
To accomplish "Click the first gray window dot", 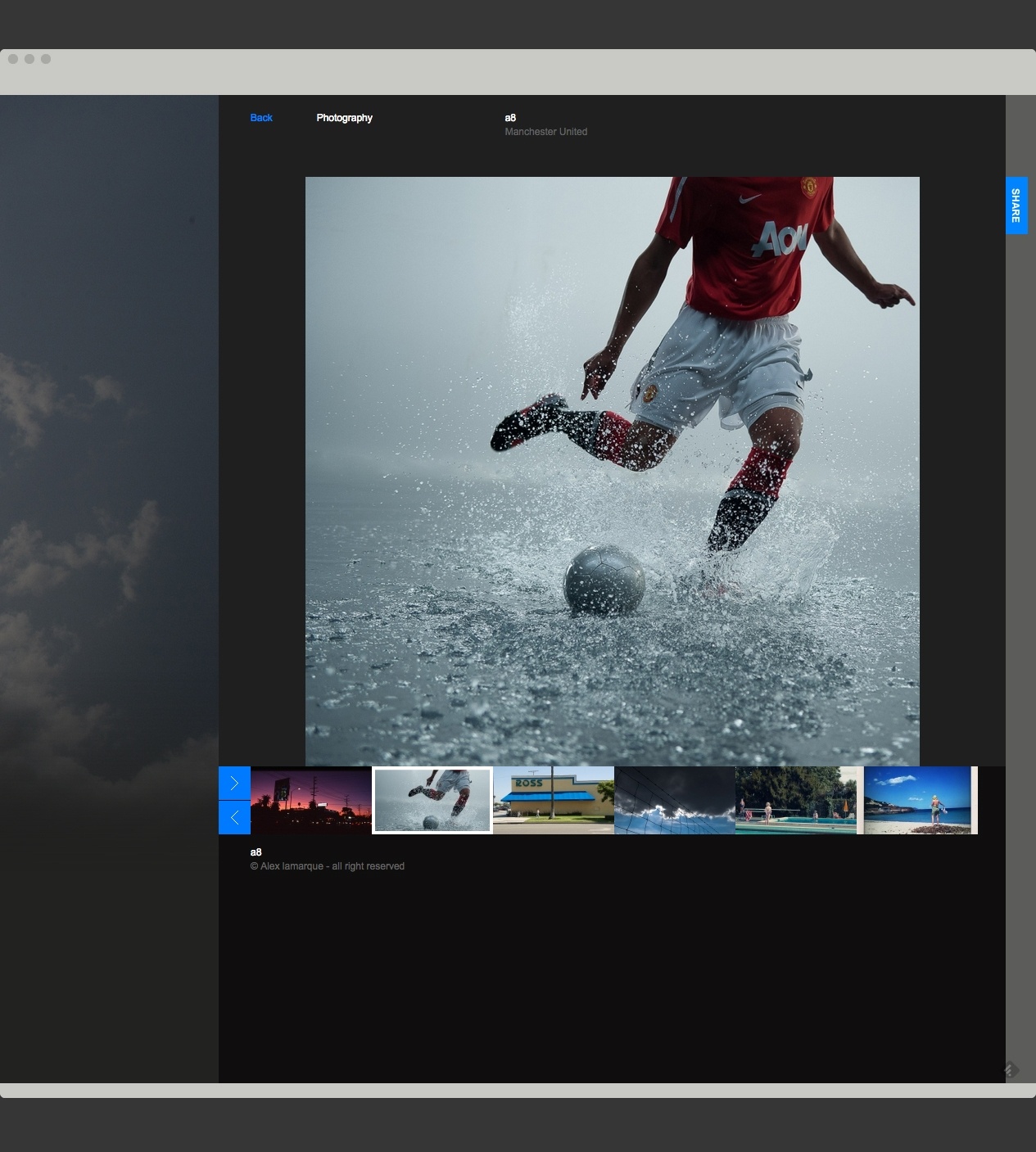I will pos(13,59).
